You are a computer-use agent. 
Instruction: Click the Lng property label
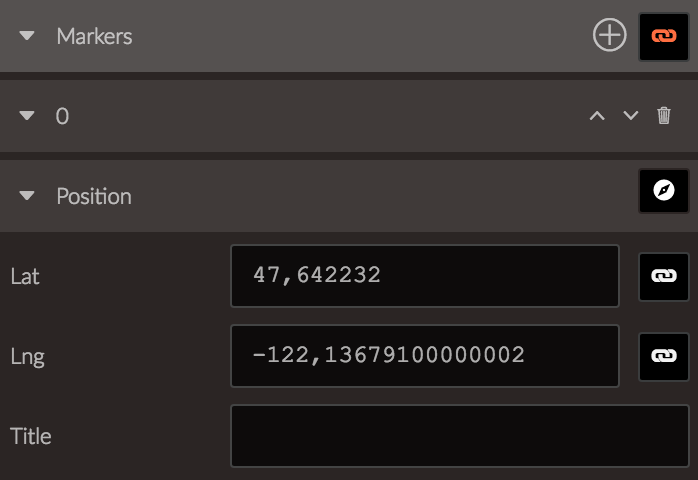pos(28,357)
